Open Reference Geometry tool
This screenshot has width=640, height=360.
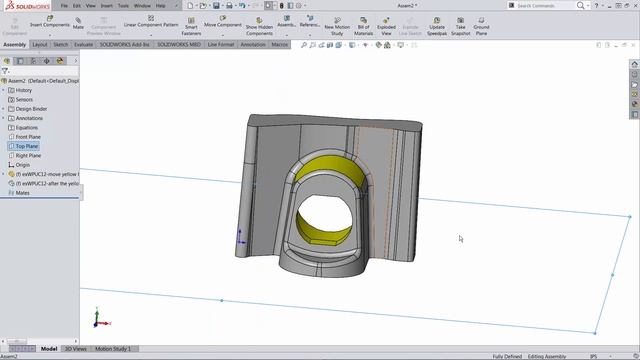click(310, 22)
